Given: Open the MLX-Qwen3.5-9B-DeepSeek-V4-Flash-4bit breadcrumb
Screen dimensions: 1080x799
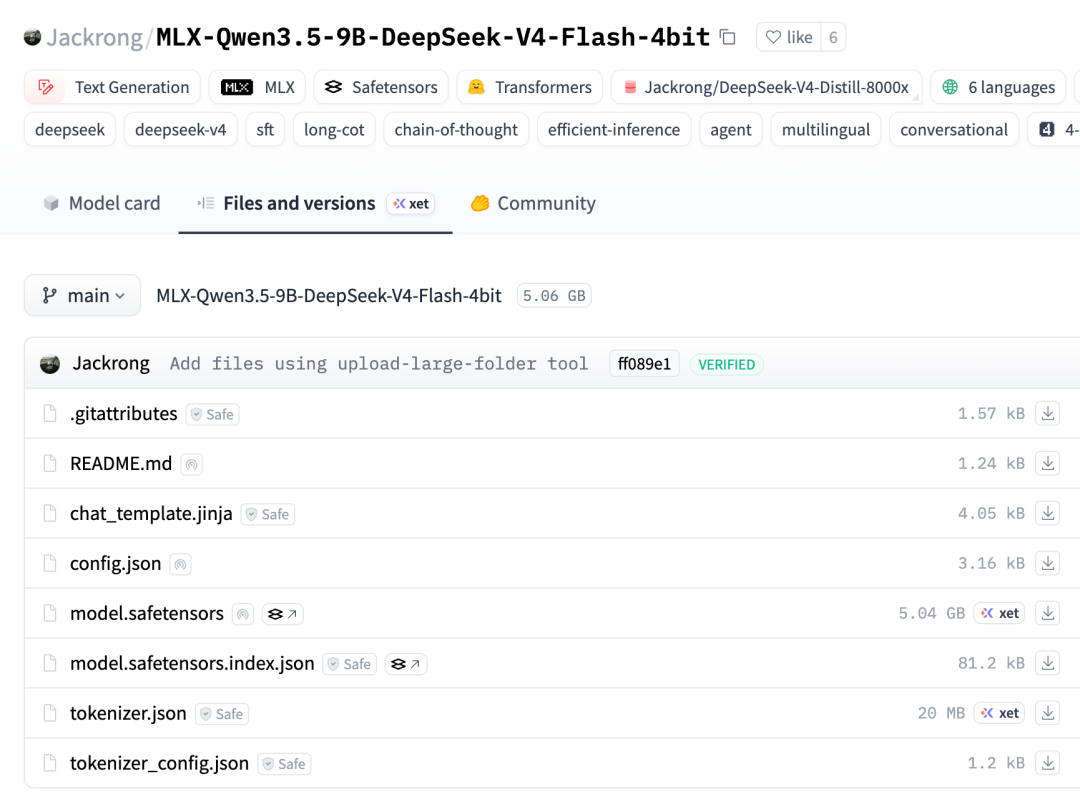Looking at the screenshot, I should point(329,295).
